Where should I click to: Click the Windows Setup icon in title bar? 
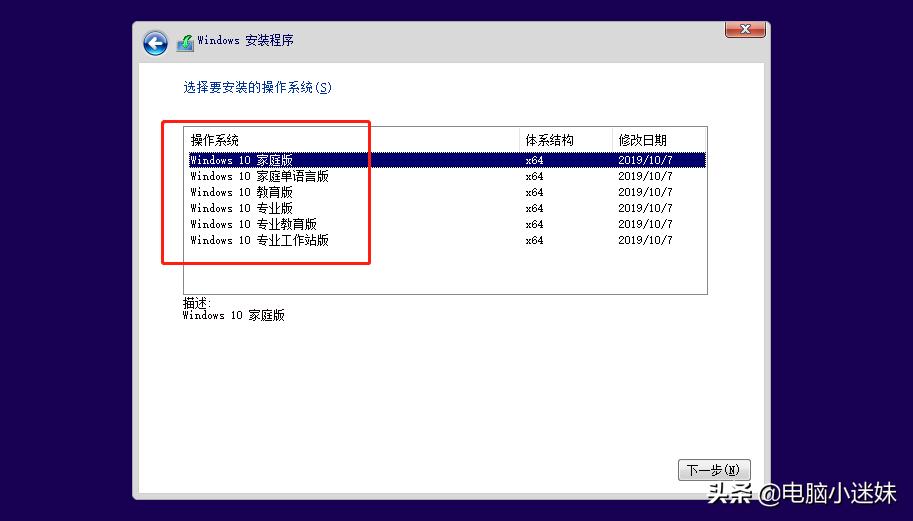click(x=185, y=42)
